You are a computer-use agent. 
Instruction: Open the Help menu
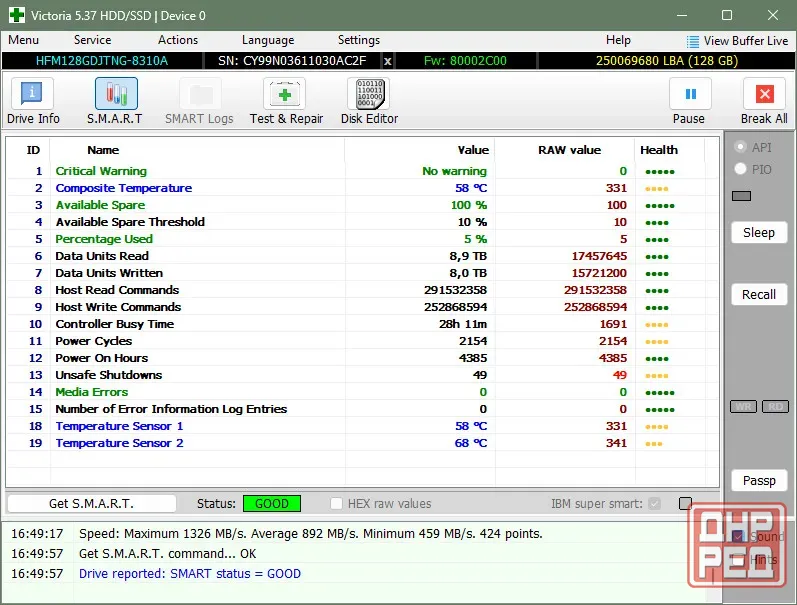(x=618, y=40)
